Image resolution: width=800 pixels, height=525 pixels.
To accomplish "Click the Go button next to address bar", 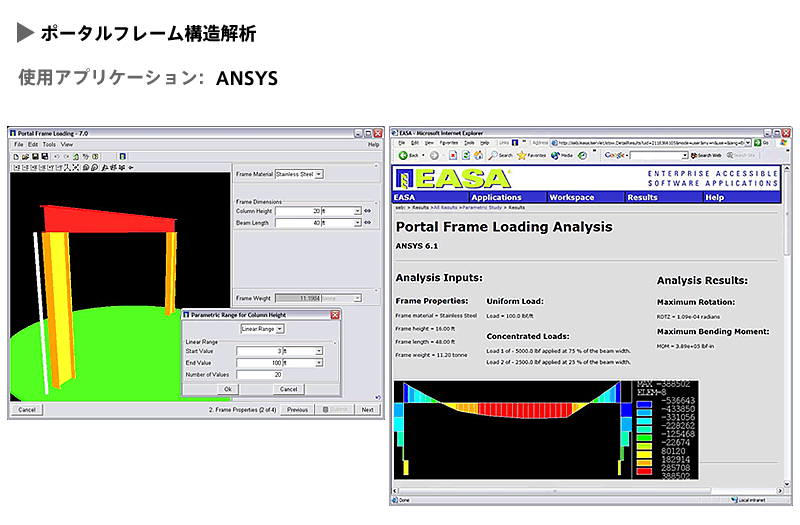I will click(760, 143).
